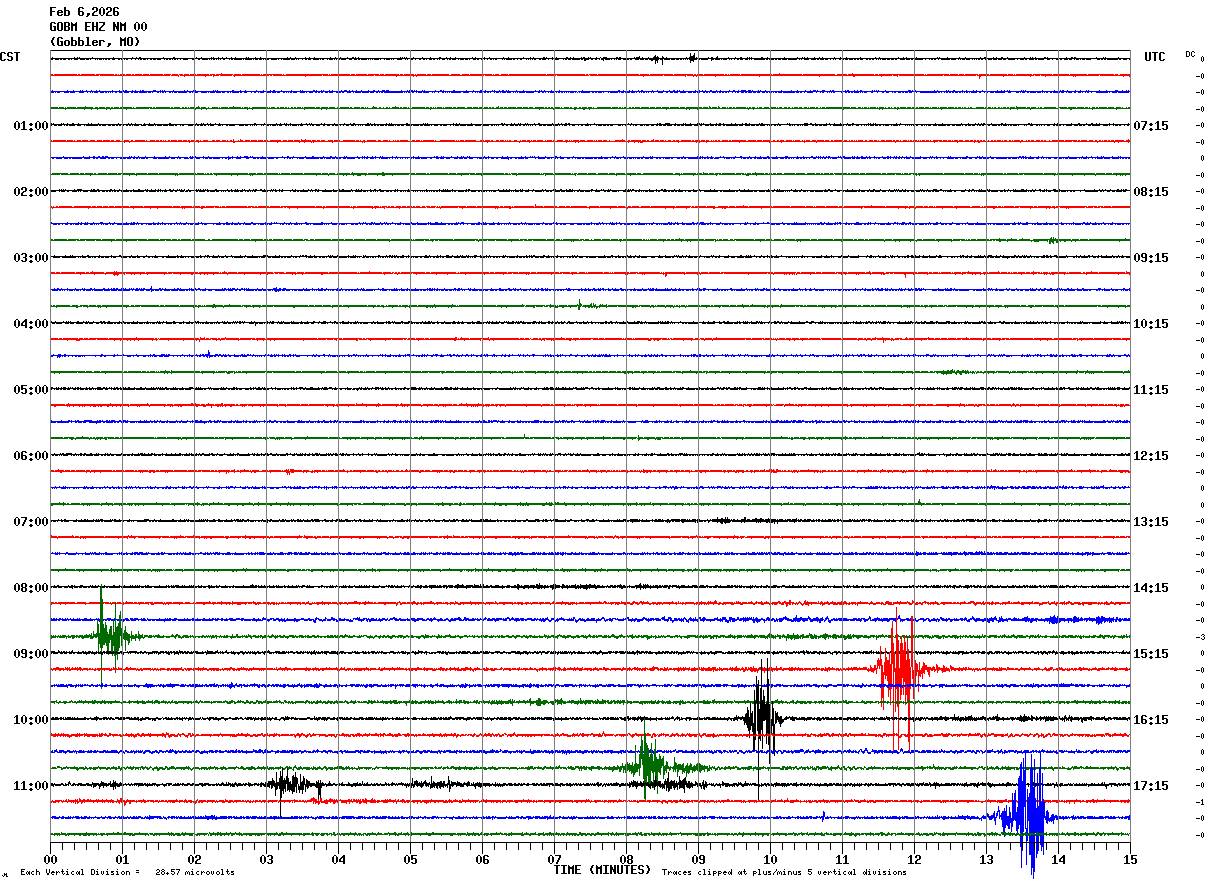The width and height of the screenshot is (1210, 886).
Task: Click the 'TIME (MINUTES)' axis title
Action: pyautogui.click(x=602, y=870)
